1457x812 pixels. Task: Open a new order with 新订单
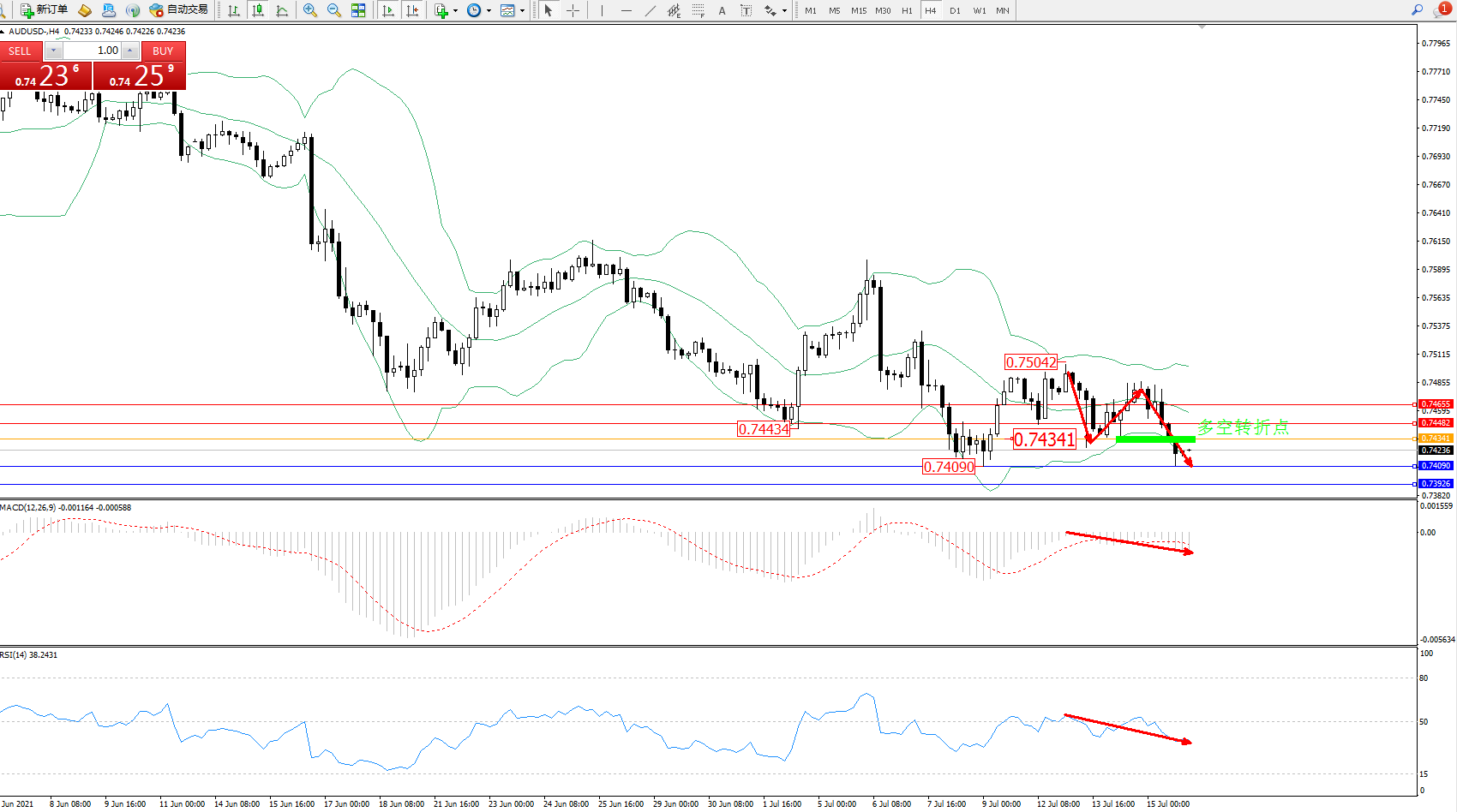pos(45,10)
